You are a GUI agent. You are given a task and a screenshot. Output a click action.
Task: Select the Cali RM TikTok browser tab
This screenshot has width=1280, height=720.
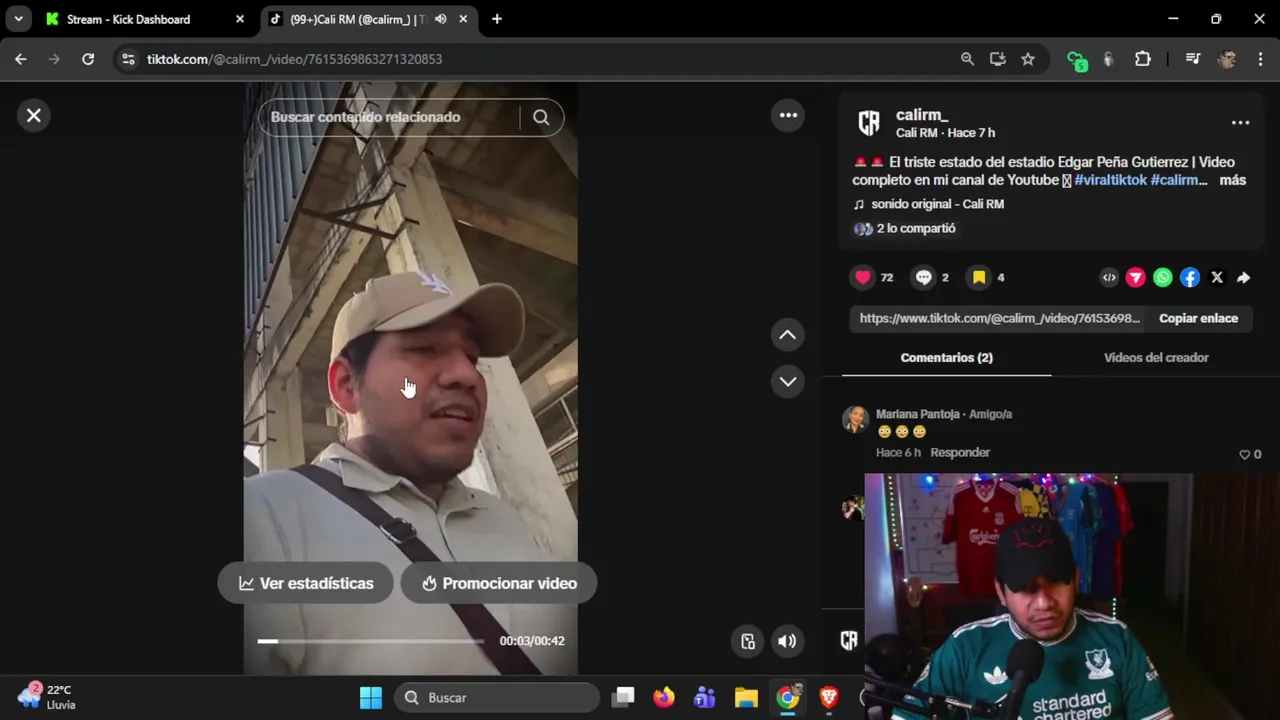[357, 19]
